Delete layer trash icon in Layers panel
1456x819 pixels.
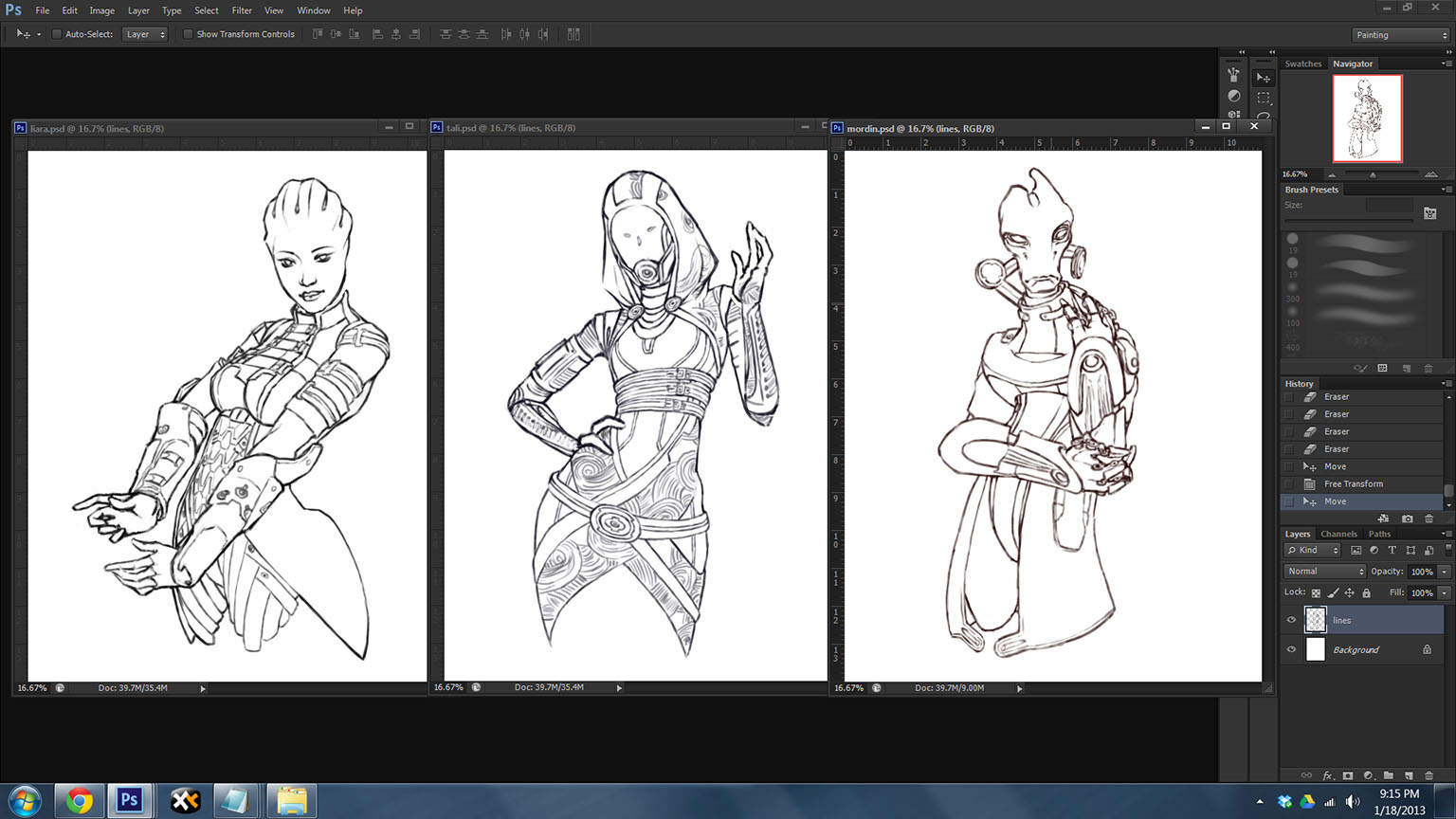point(1429,775)
